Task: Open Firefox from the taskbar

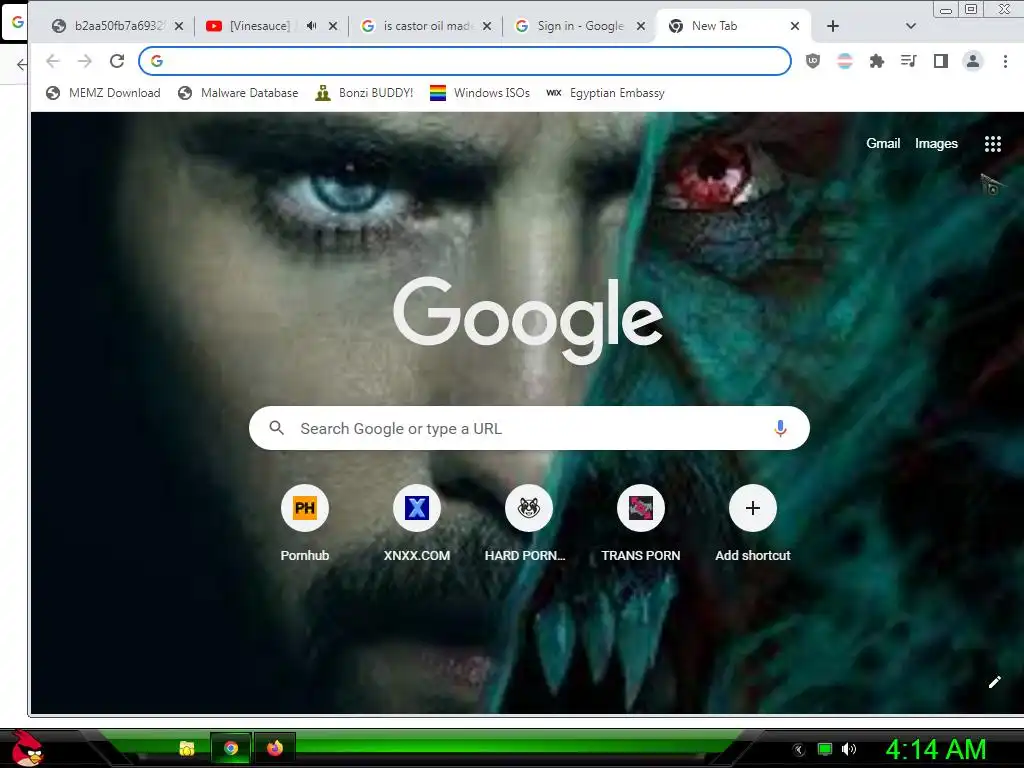Action: coord(275,748)
